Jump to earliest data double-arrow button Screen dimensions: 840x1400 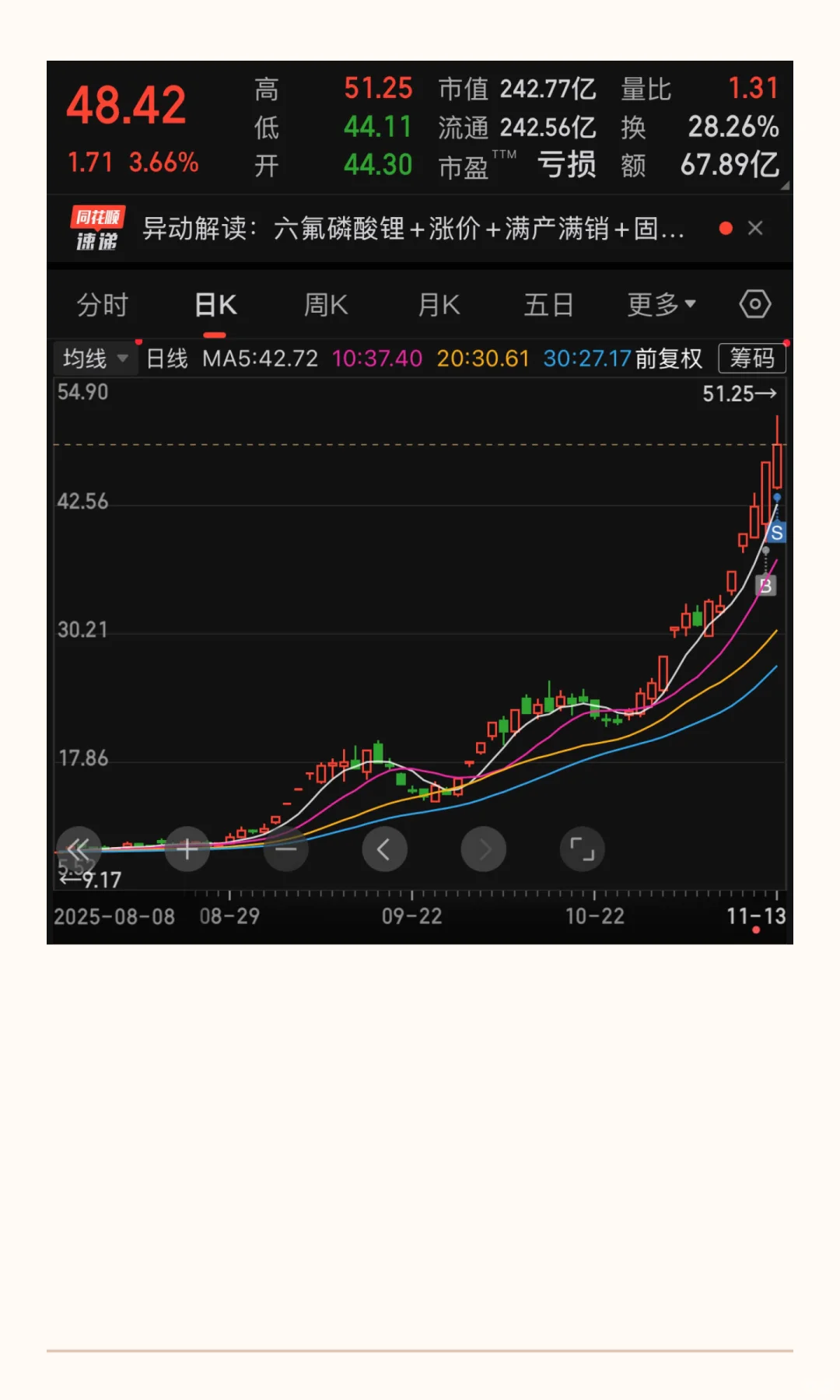79,849
